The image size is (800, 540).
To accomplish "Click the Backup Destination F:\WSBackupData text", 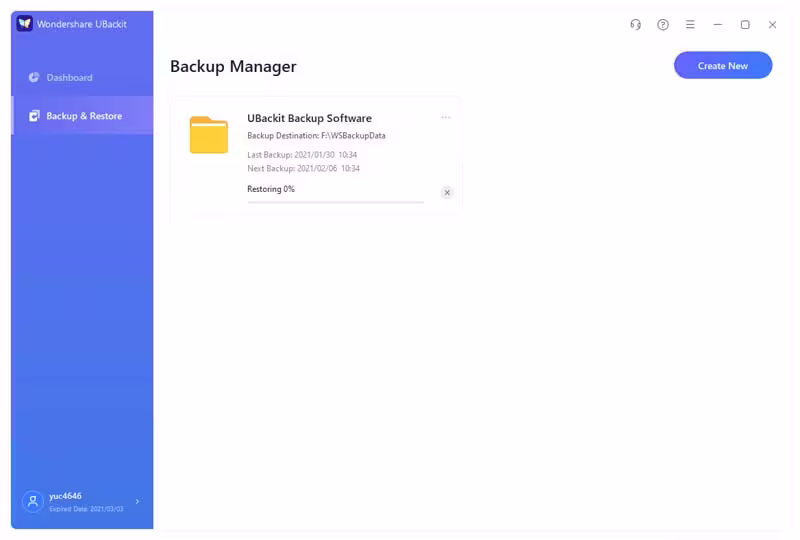I will pos(316,136).
